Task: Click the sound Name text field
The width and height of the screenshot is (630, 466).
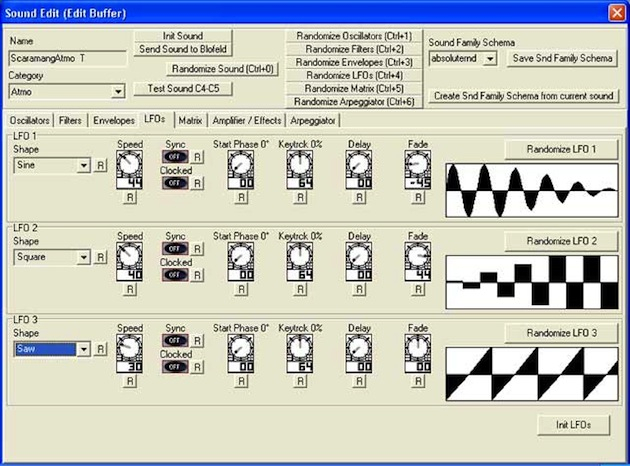Action: pyautogui.click(x=67, y=58)
